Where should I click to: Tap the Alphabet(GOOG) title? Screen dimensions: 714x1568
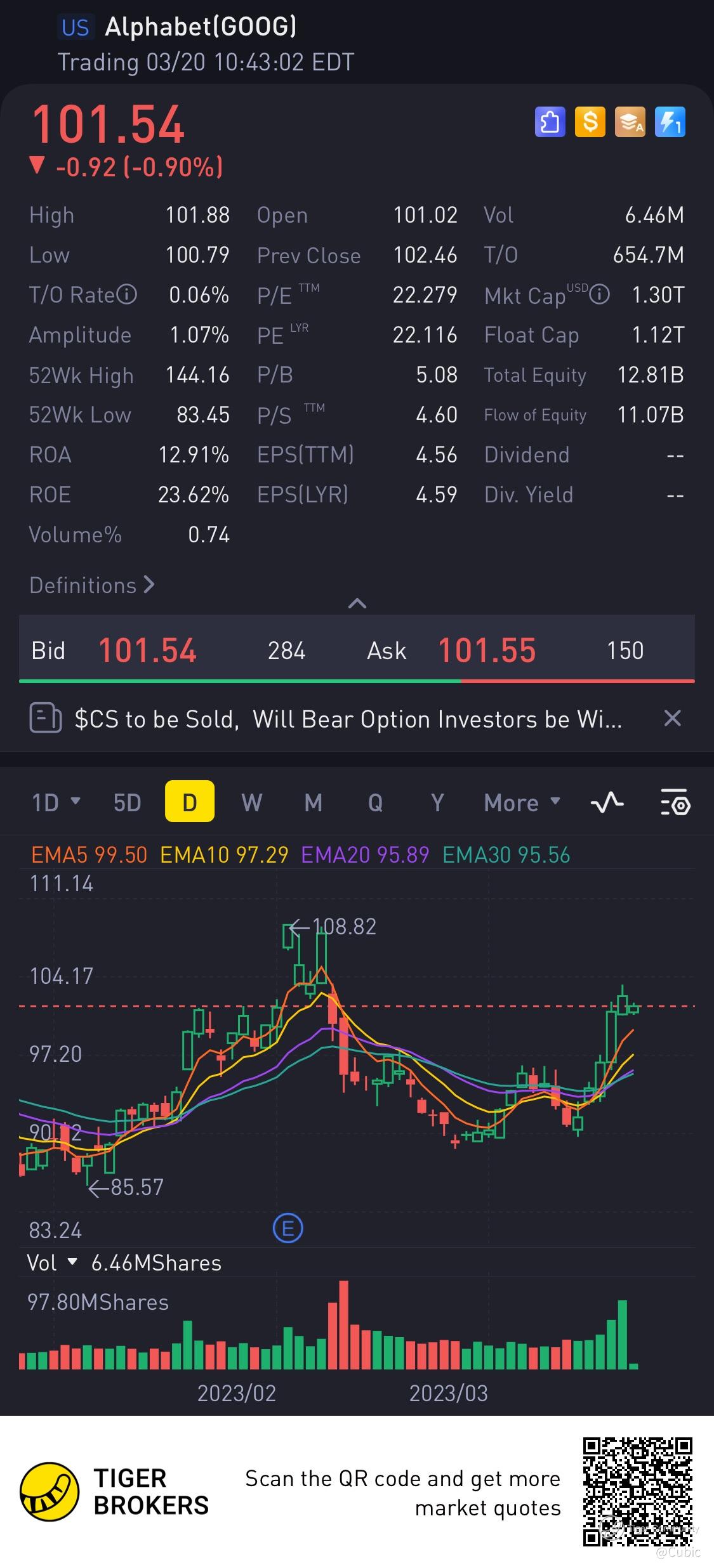201,27
